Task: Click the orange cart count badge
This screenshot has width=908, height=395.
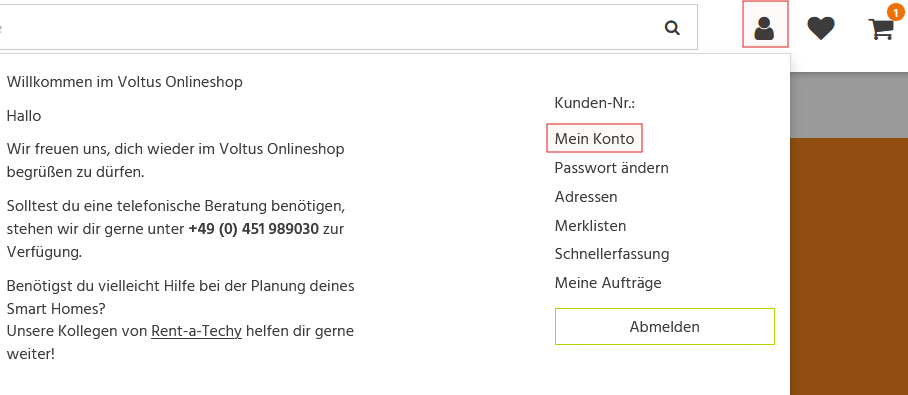Action: (895, 12)
